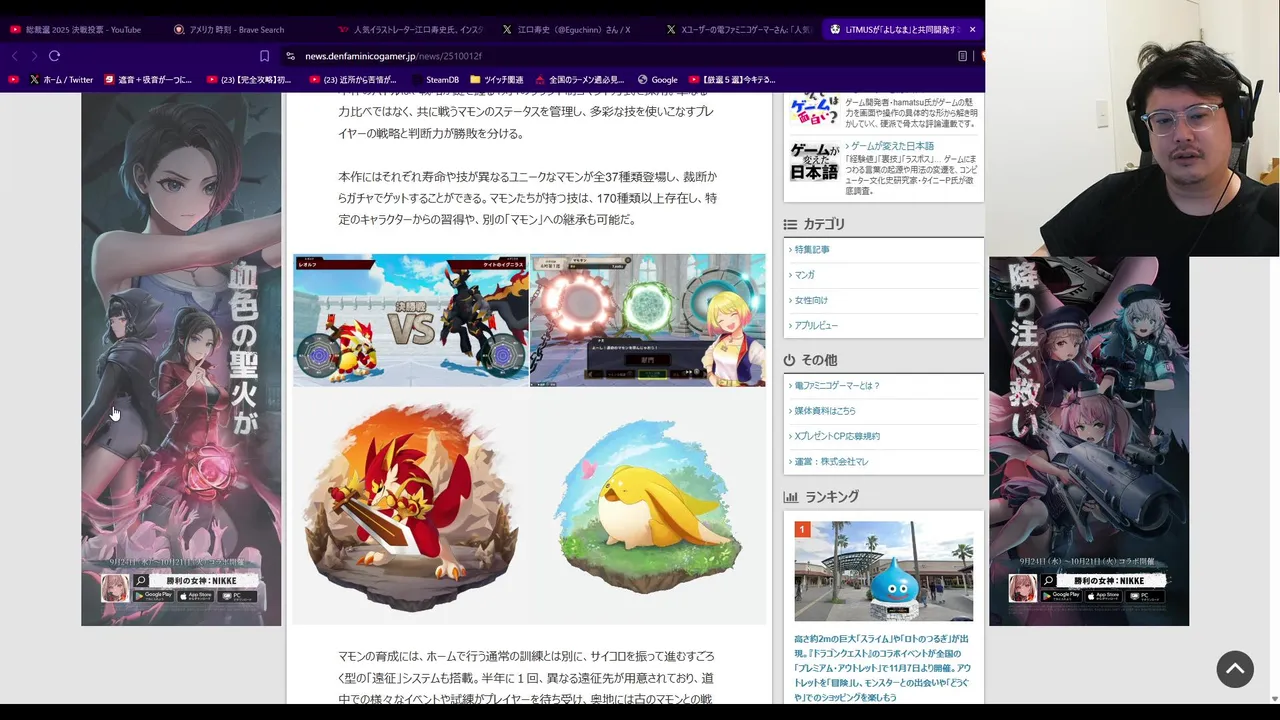
Task: Open the 特集記事 category link
Action: pos(812,249)
